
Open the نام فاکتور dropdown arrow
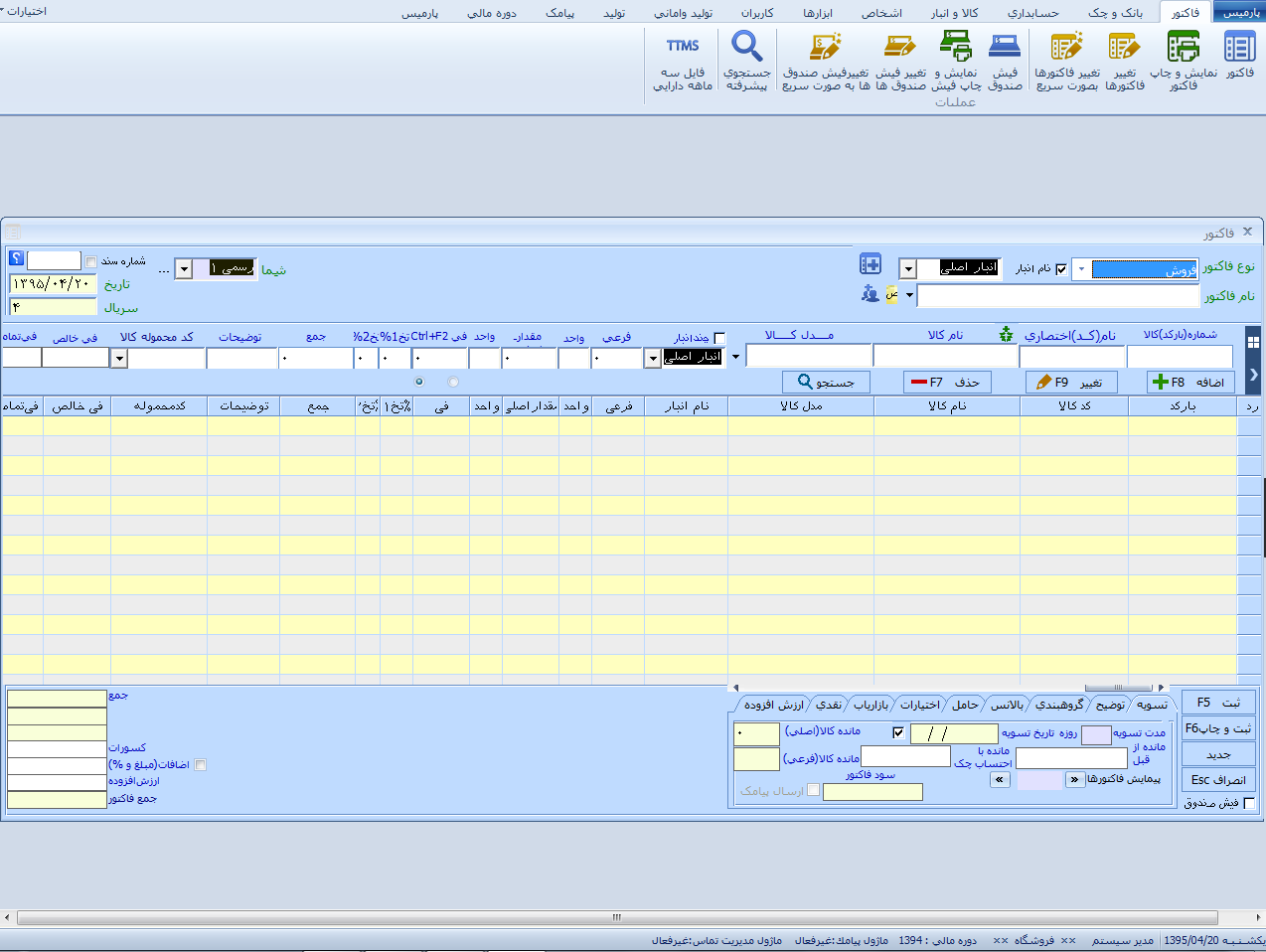pos(909,295)
